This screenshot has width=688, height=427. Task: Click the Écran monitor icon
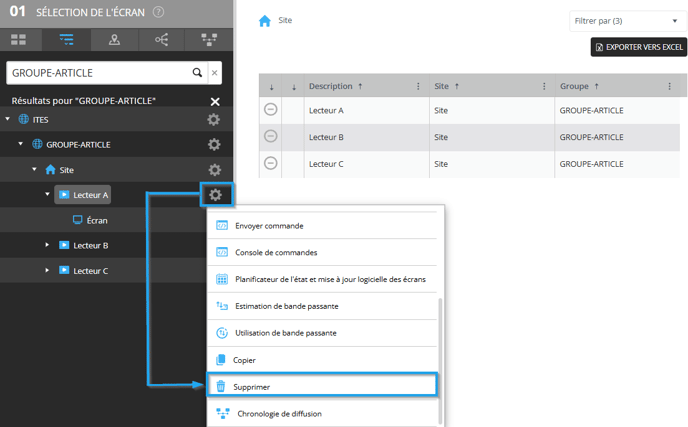pos(78,220)
